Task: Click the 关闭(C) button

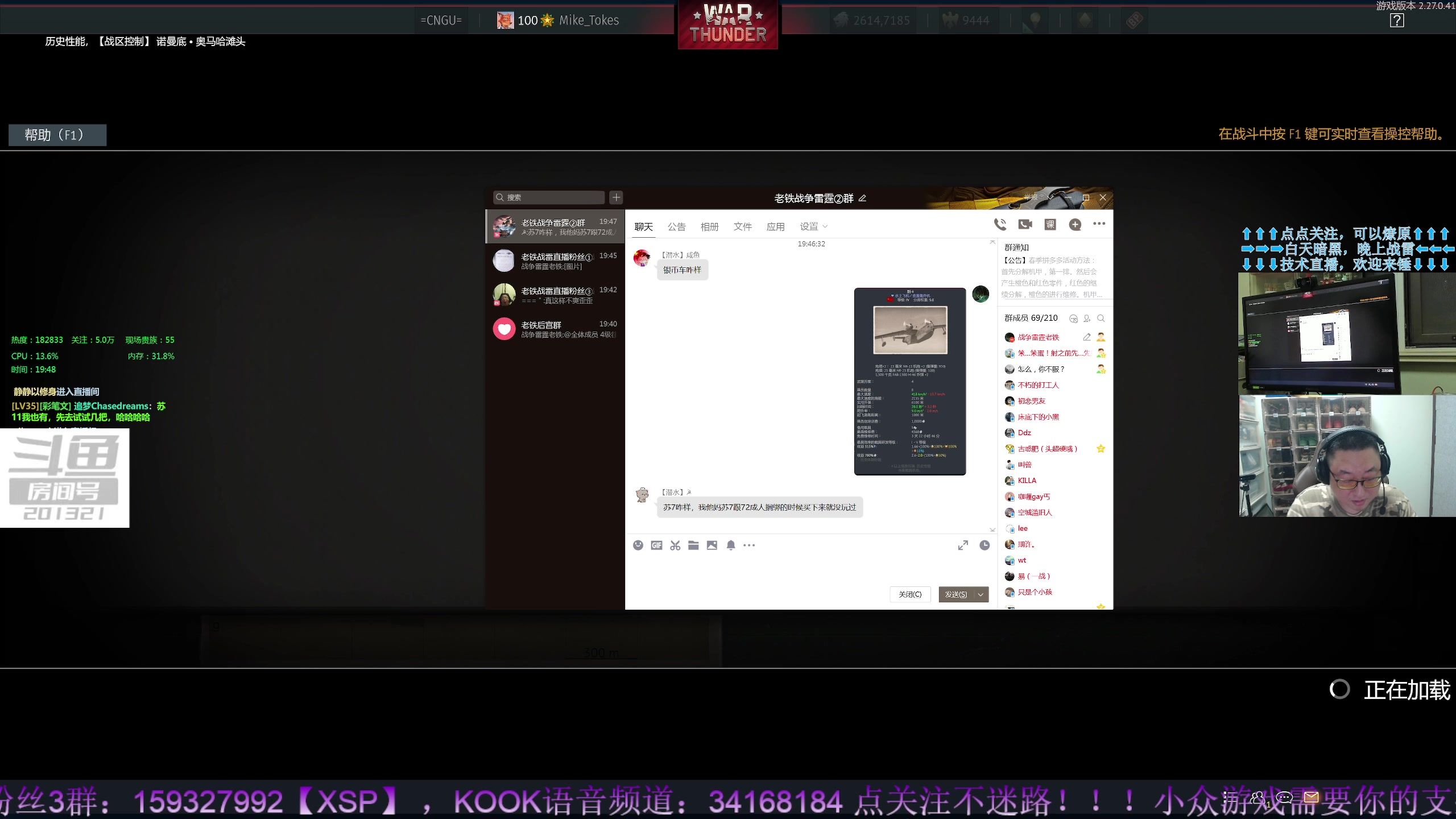Action: (910, 594)
